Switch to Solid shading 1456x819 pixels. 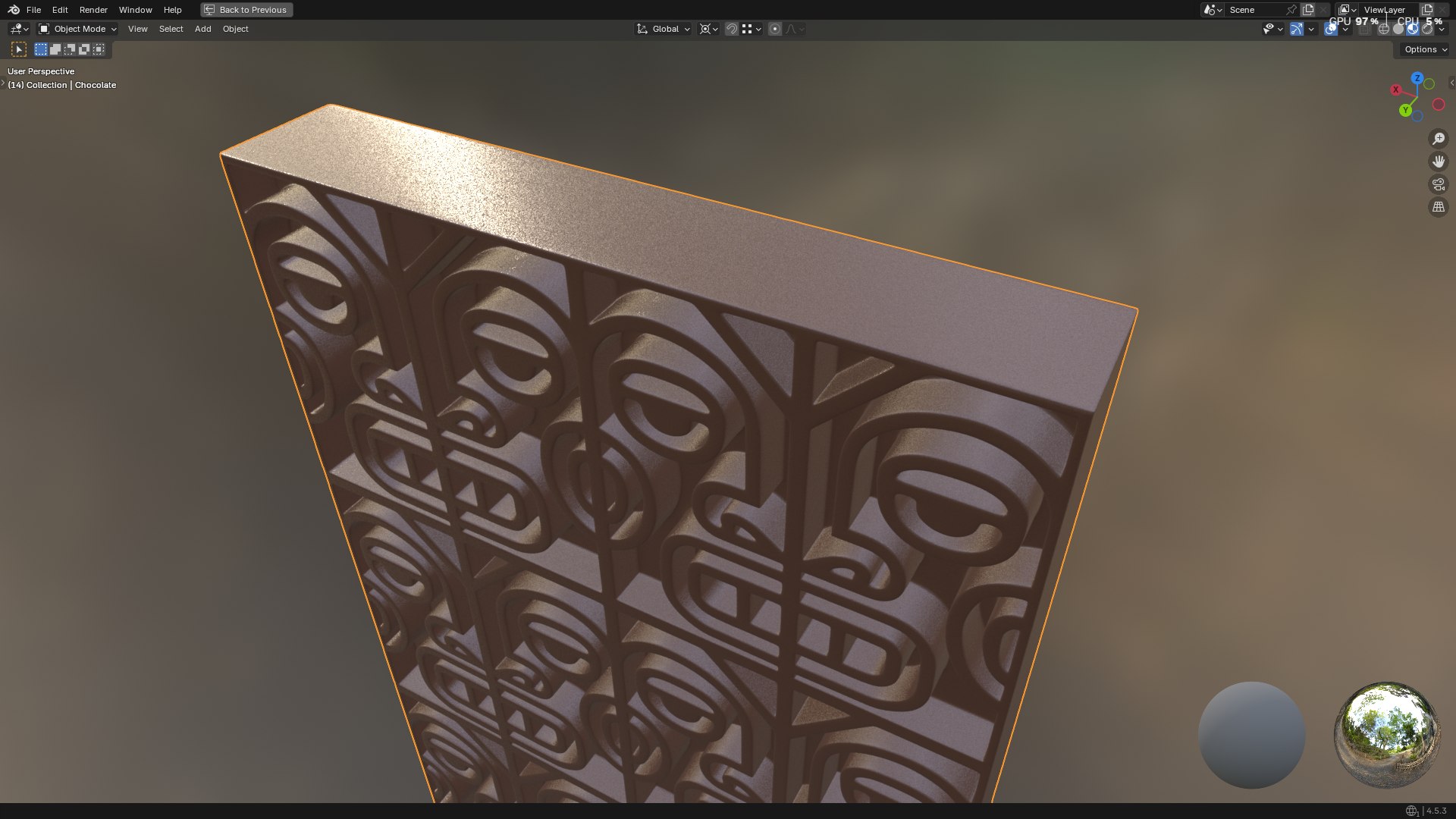(1398, 29)
